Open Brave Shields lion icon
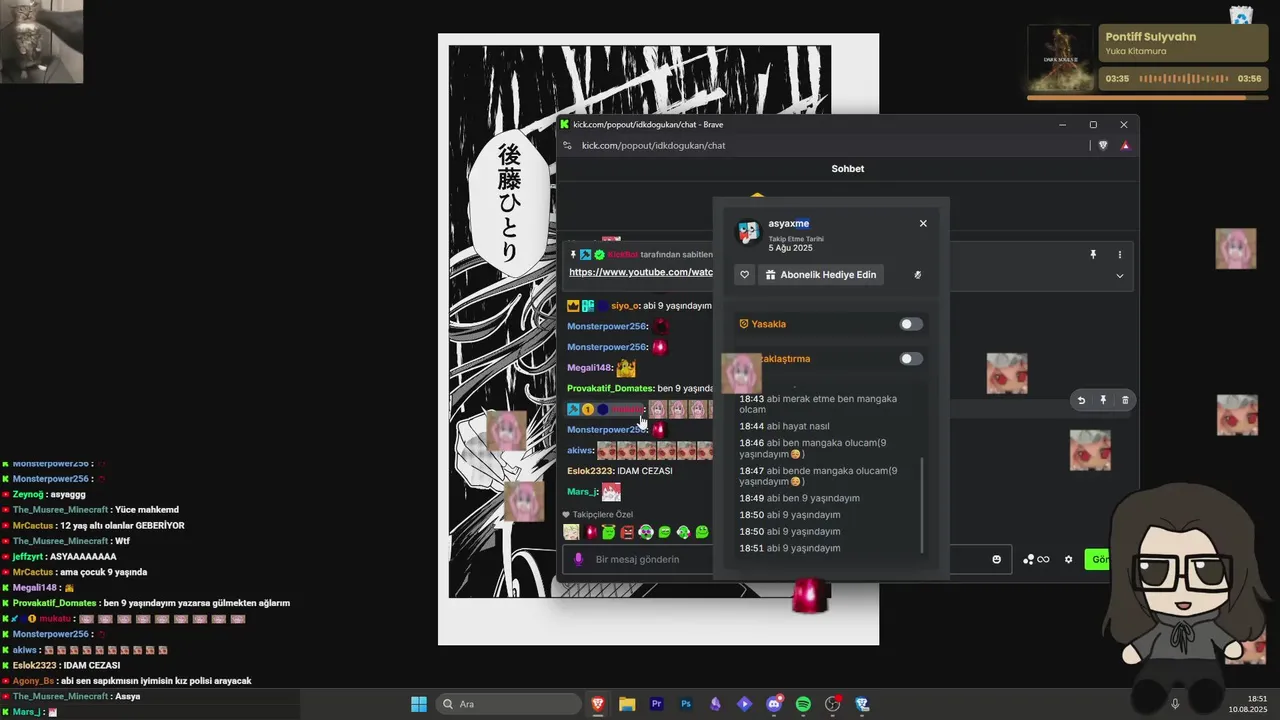Screen dimensions: 1280x720 [x=1103, y=146]
